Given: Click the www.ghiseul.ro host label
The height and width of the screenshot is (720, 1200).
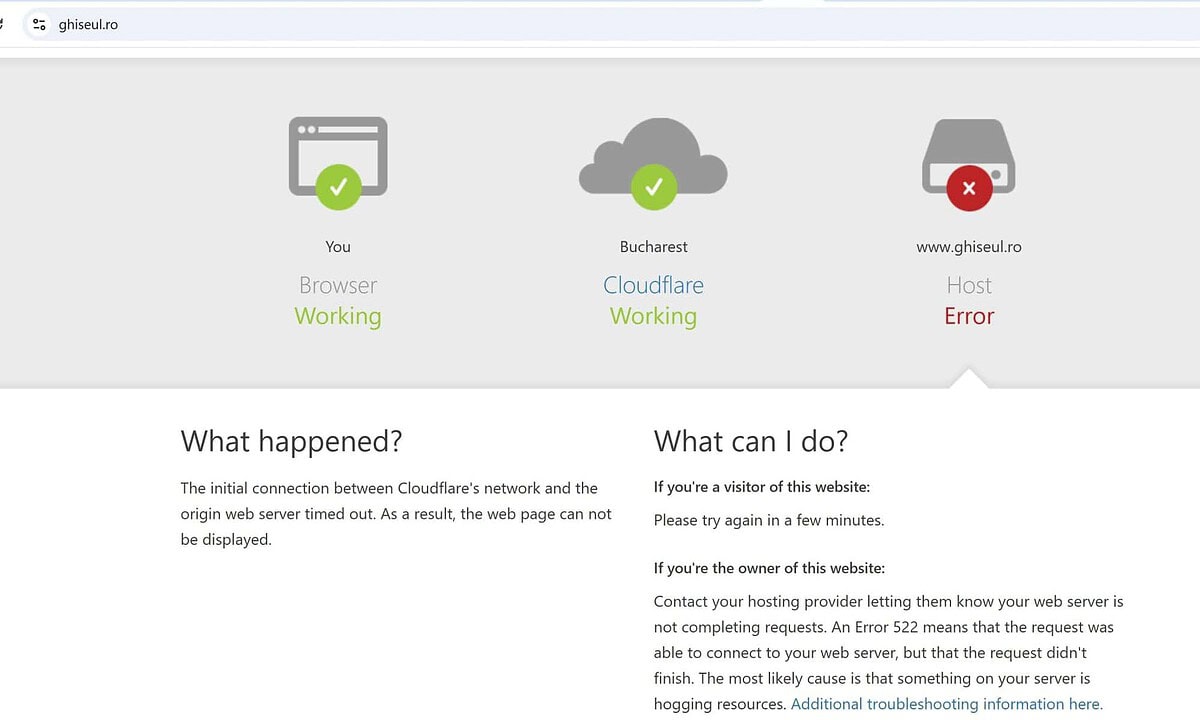Looking at the screenshot, I should tap(968, 247).
